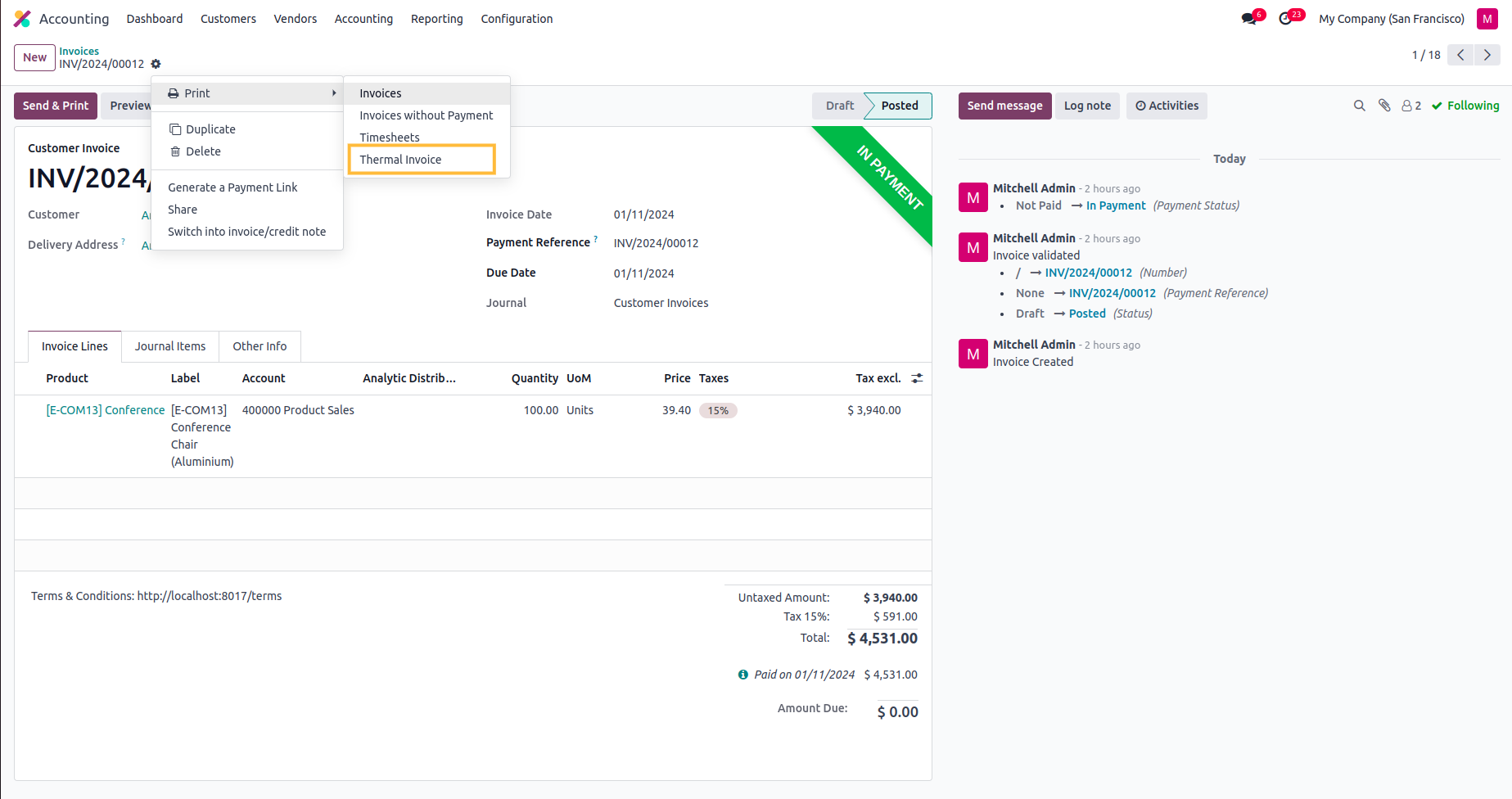Go to next record arrow
1512x799 pixels.
[x=1487, y=55]
